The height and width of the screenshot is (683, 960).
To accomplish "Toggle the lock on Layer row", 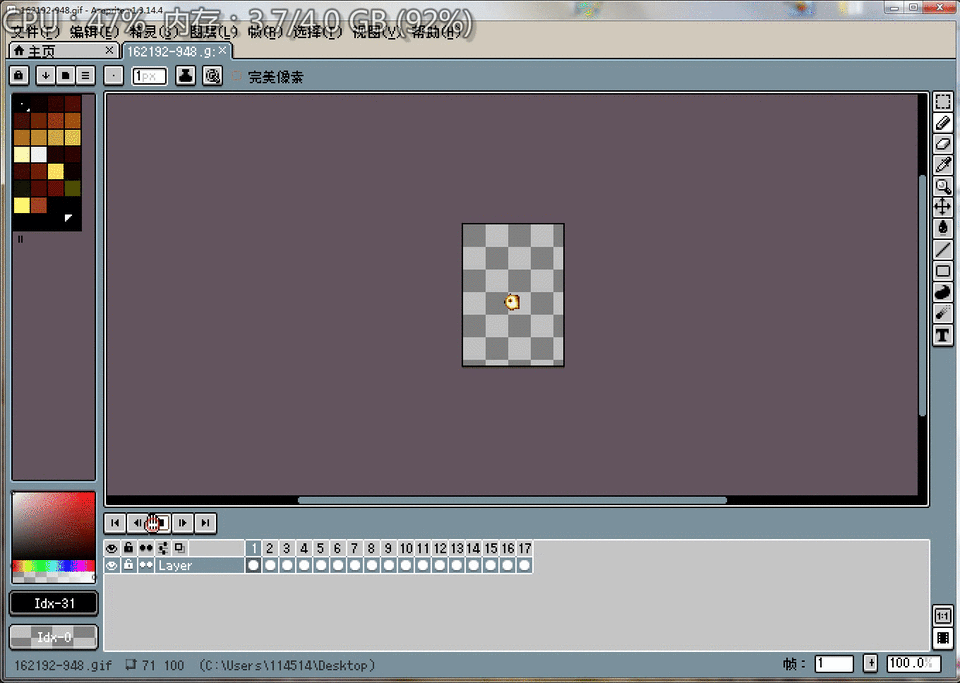I will 128,565.
